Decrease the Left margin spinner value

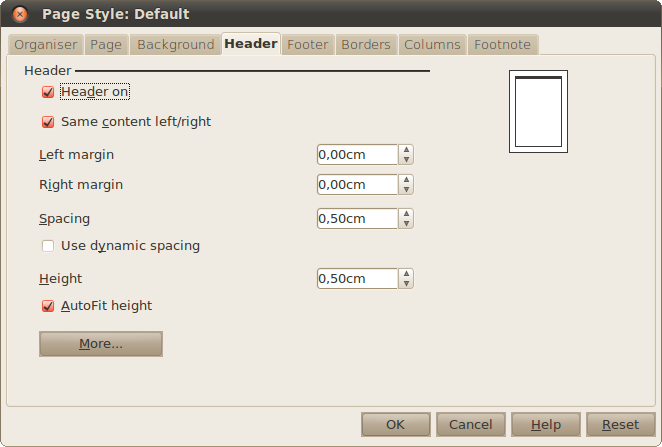click(x=406, y=160)
